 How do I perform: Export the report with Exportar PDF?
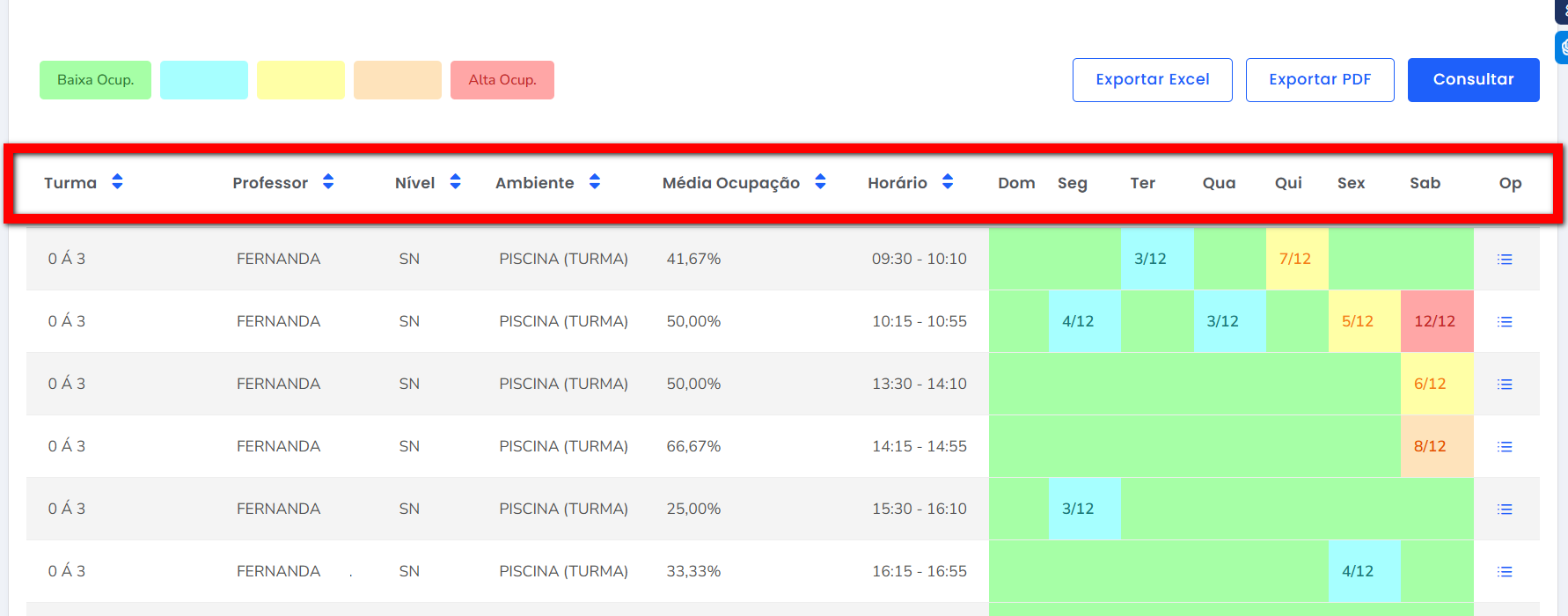[1319, 80]
